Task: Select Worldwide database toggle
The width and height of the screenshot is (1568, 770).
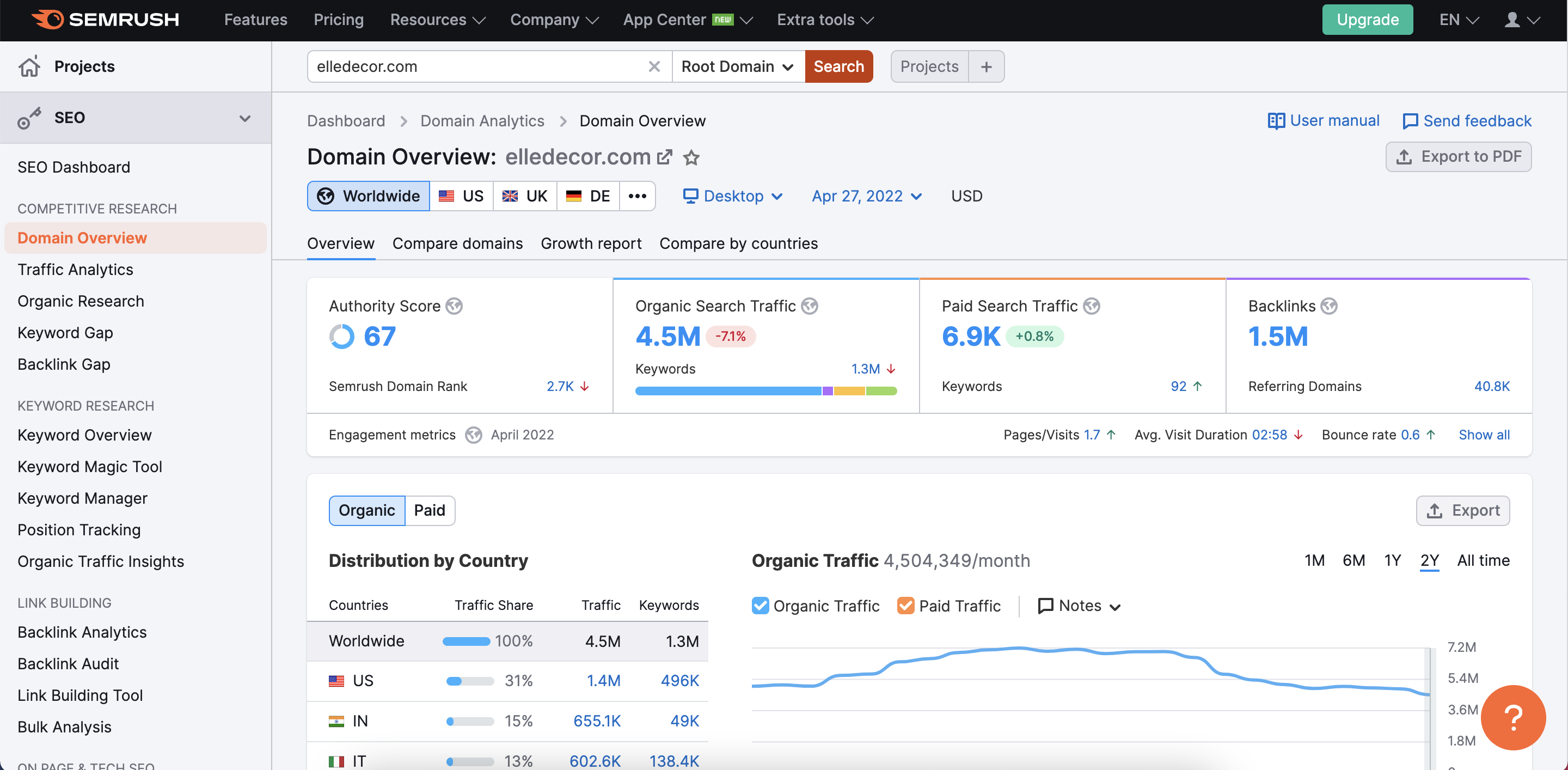Action: tap(368, 196)
